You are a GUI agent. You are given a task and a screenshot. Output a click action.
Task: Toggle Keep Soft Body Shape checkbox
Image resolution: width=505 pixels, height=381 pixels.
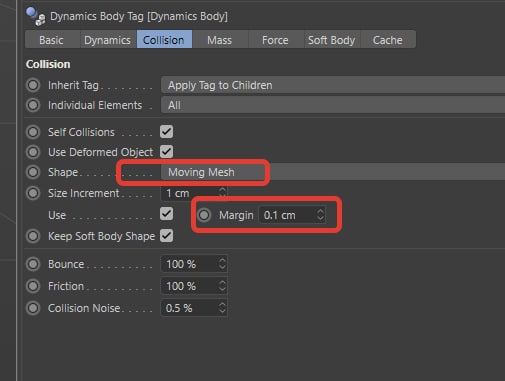pyautogui.click(x=166, y=236)
